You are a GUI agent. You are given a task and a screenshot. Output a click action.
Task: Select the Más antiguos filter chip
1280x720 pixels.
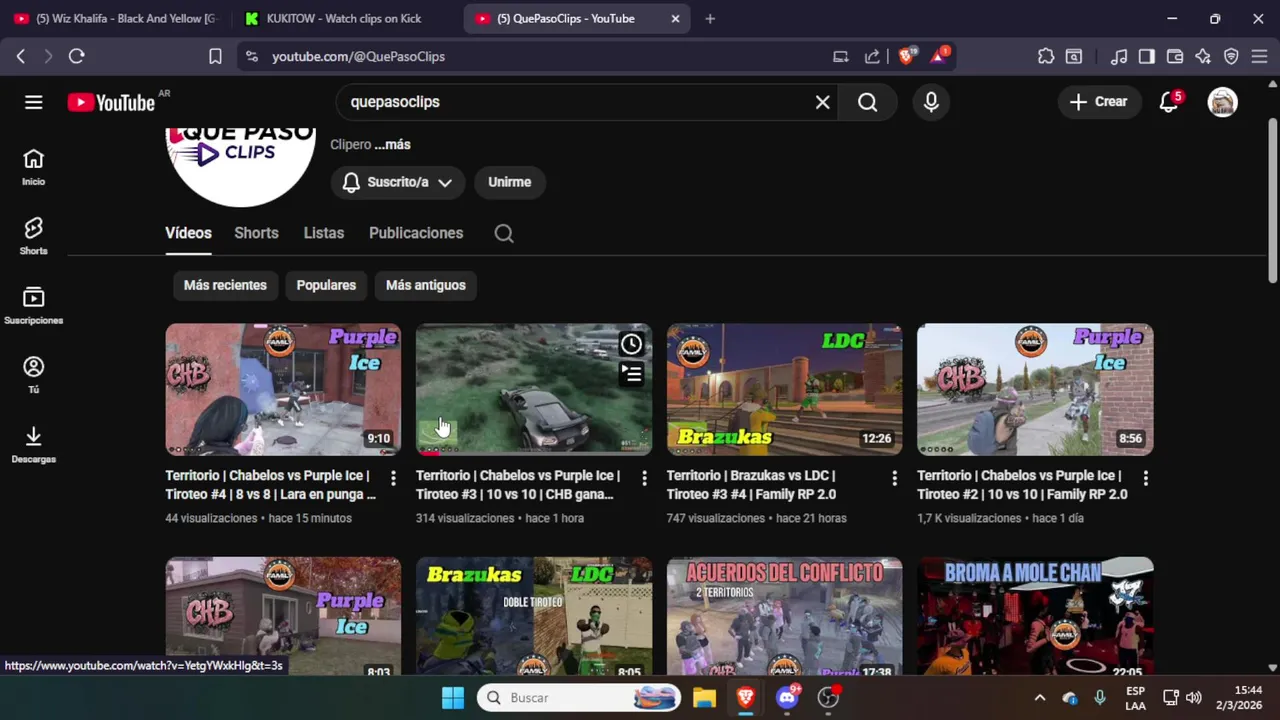(426, 285)
